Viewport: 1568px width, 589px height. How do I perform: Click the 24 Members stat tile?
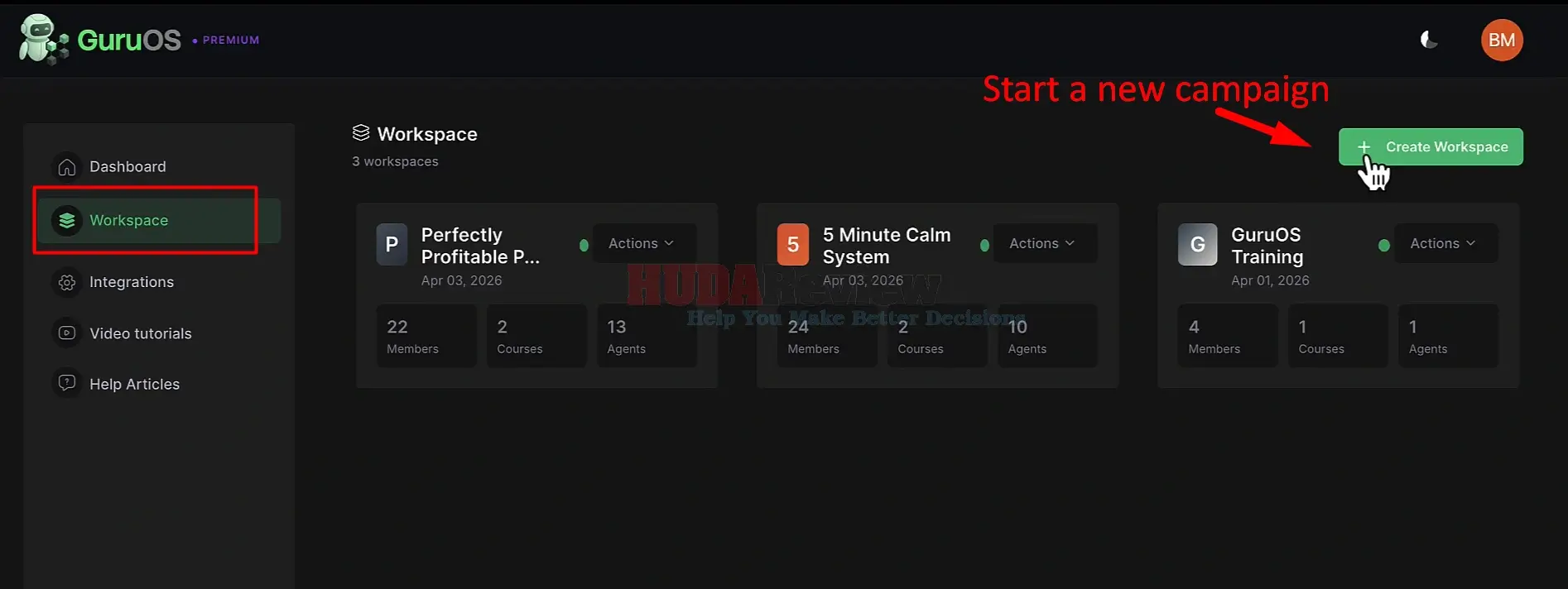827,336
